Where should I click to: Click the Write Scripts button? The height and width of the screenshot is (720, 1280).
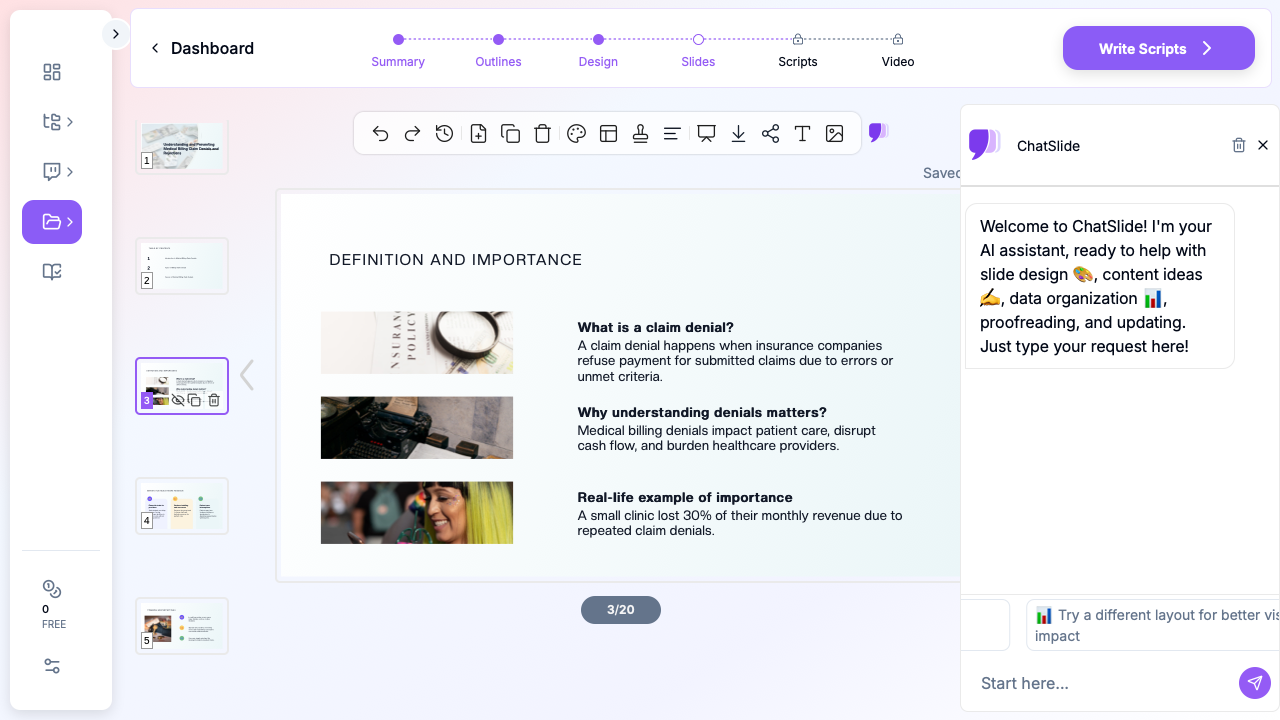tap(1158, 48)
